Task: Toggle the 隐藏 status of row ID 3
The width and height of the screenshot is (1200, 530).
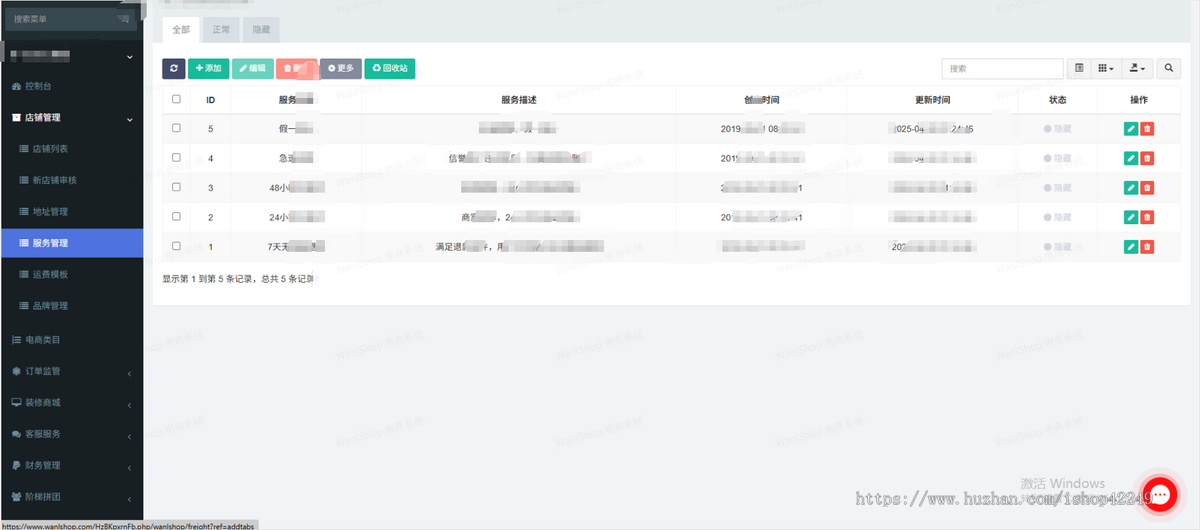Action: pos(1057,187)
